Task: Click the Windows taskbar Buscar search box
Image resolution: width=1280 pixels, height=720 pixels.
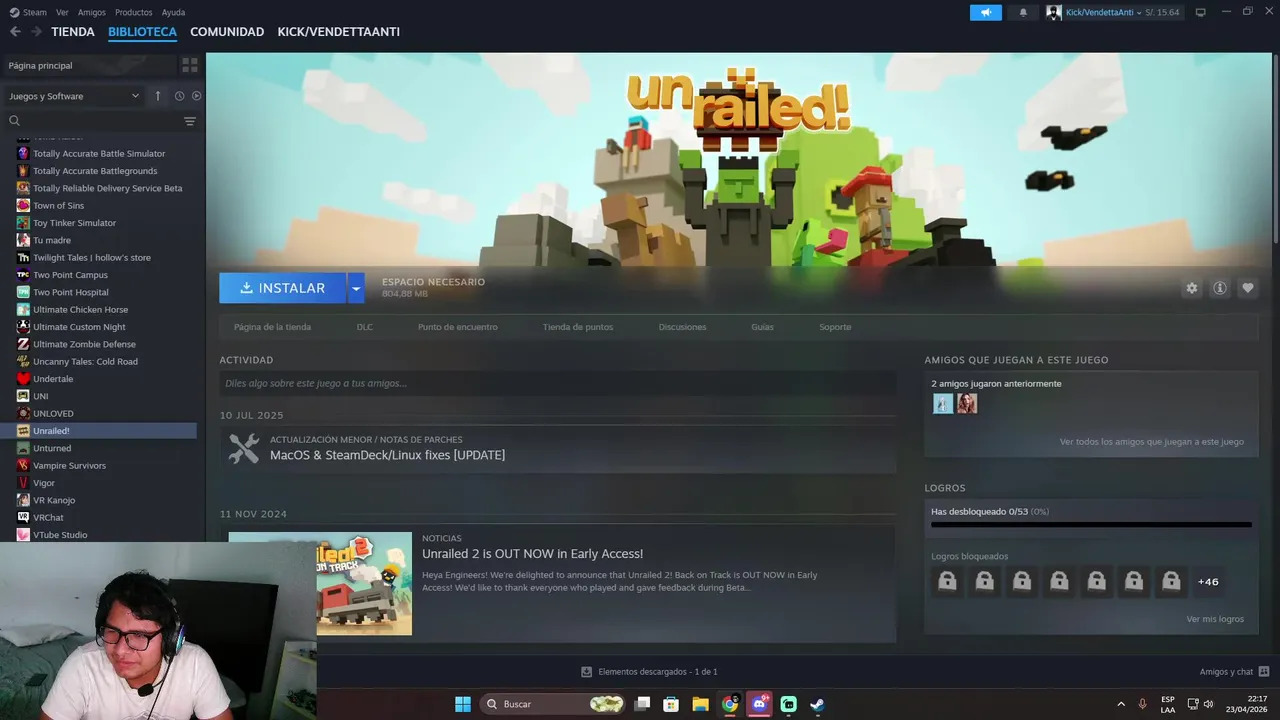Action: point(552,704)
